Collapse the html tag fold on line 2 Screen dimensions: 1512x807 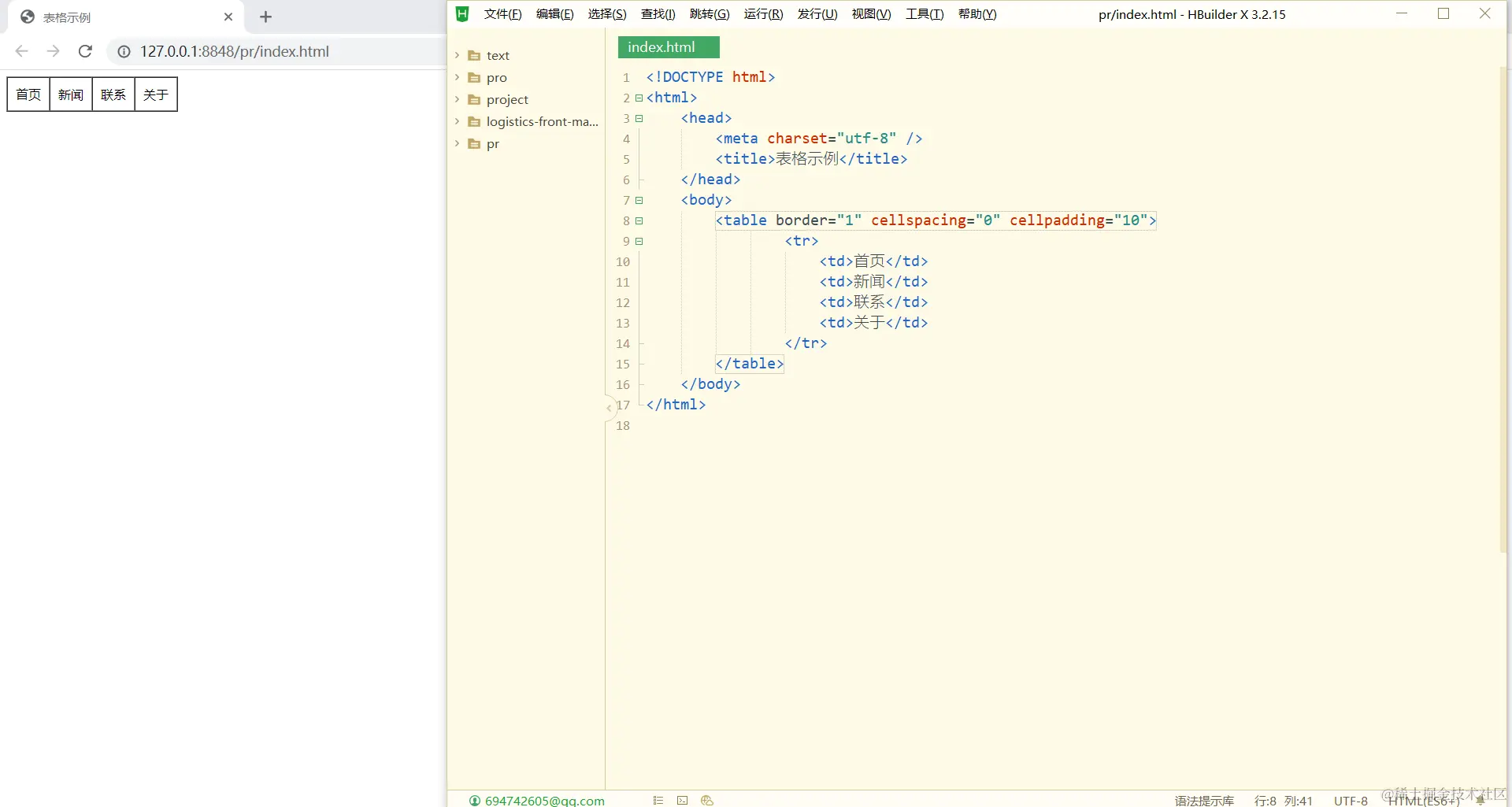point(639,98)
